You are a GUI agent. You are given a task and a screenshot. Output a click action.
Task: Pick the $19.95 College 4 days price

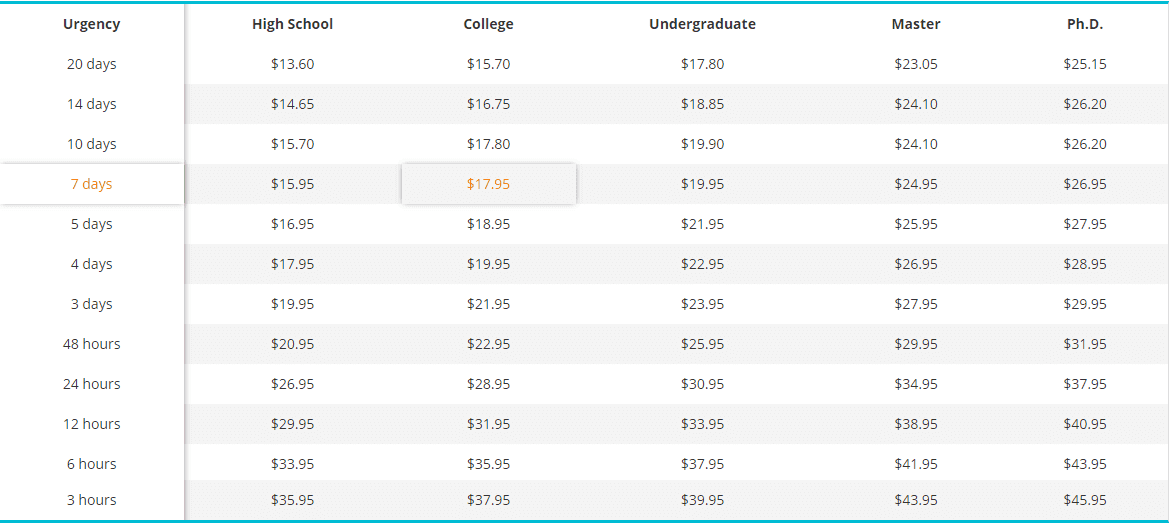[x=489, y=264]
